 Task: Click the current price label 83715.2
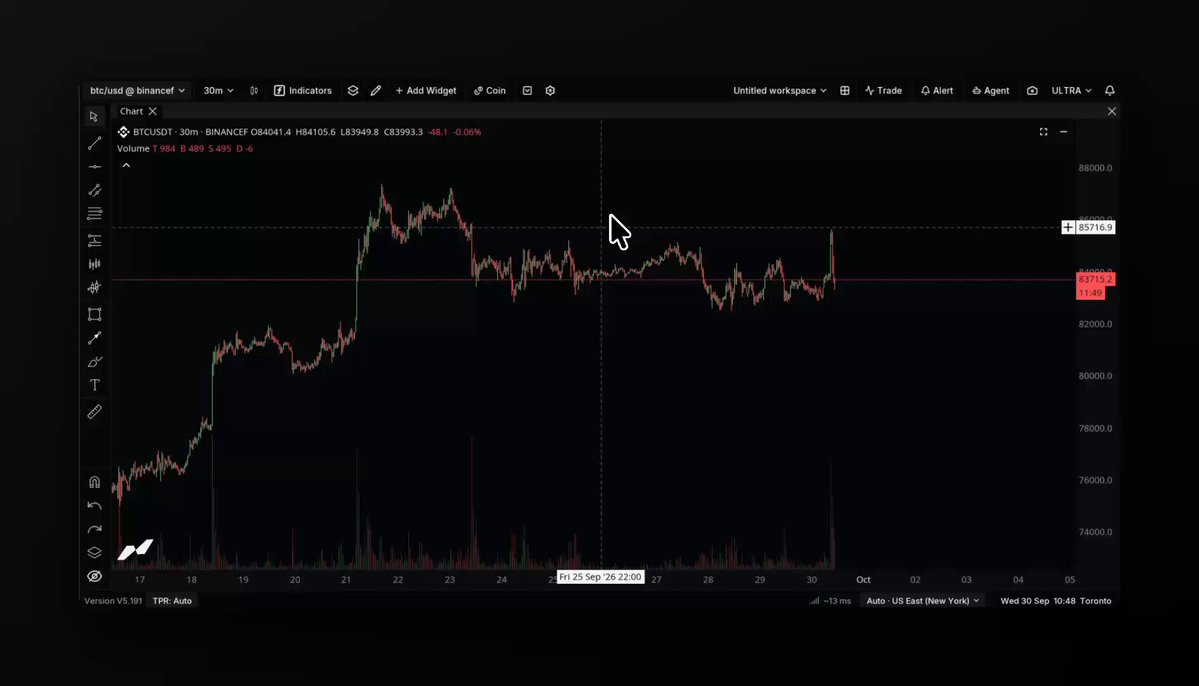pos(1095,279)
